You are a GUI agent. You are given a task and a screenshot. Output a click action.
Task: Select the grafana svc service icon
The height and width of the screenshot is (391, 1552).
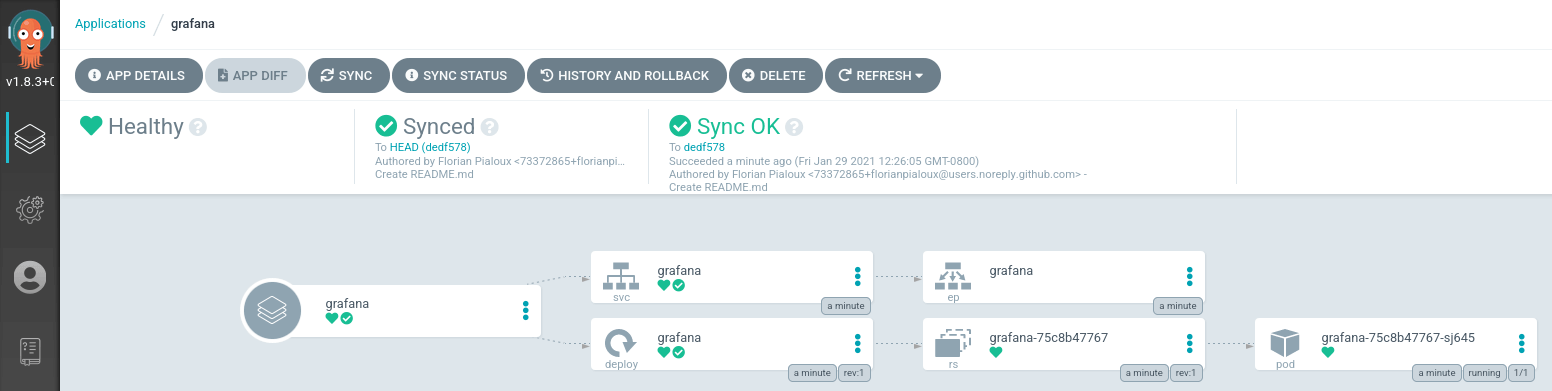pyautogui.click(x=621, y=277)
